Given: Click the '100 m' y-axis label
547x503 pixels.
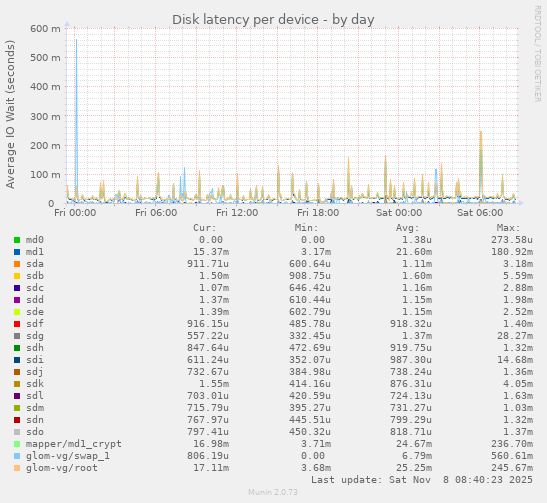Looking at the screenshot, I should (45, 174).
